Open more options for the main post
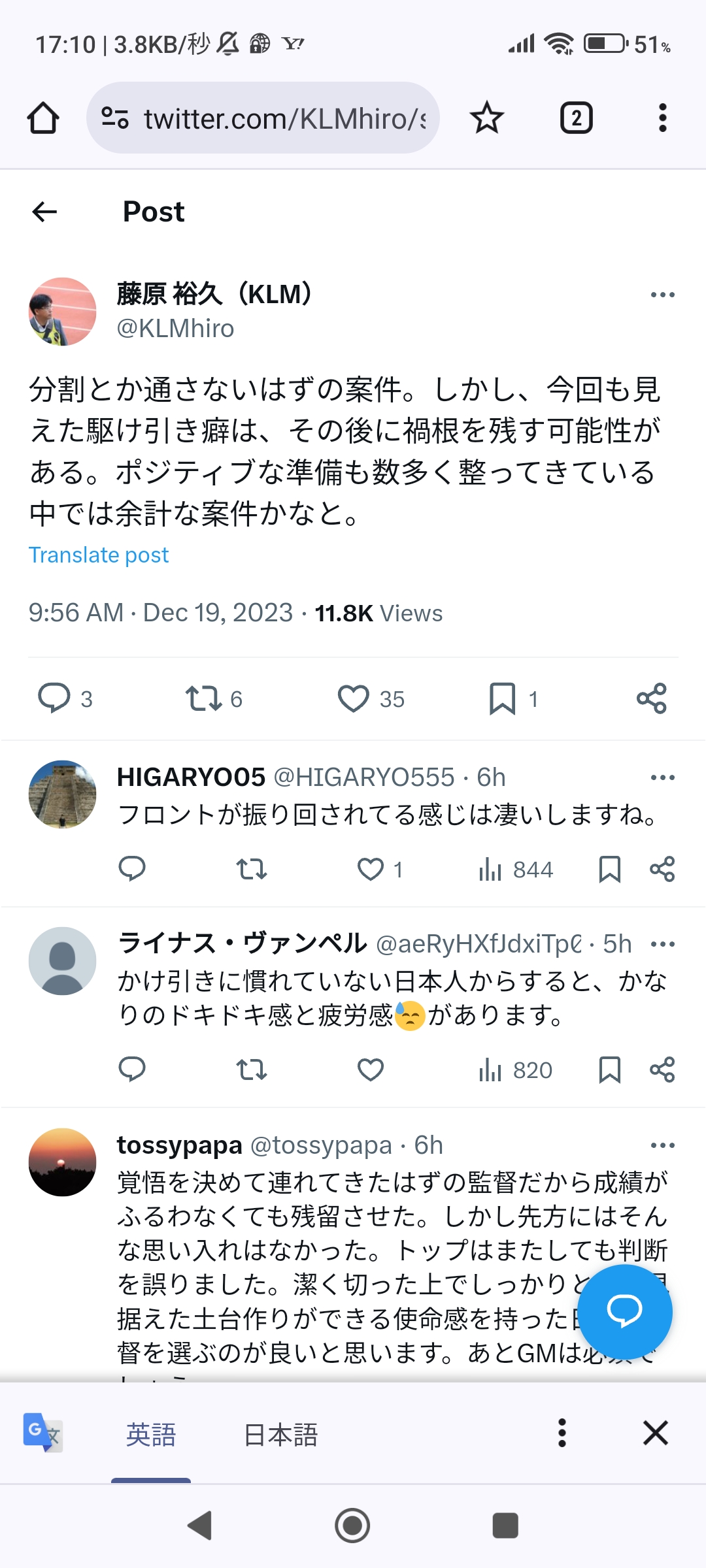This screenshot has height=1568, width=706. pyautogui.click(x=662, y=295)
